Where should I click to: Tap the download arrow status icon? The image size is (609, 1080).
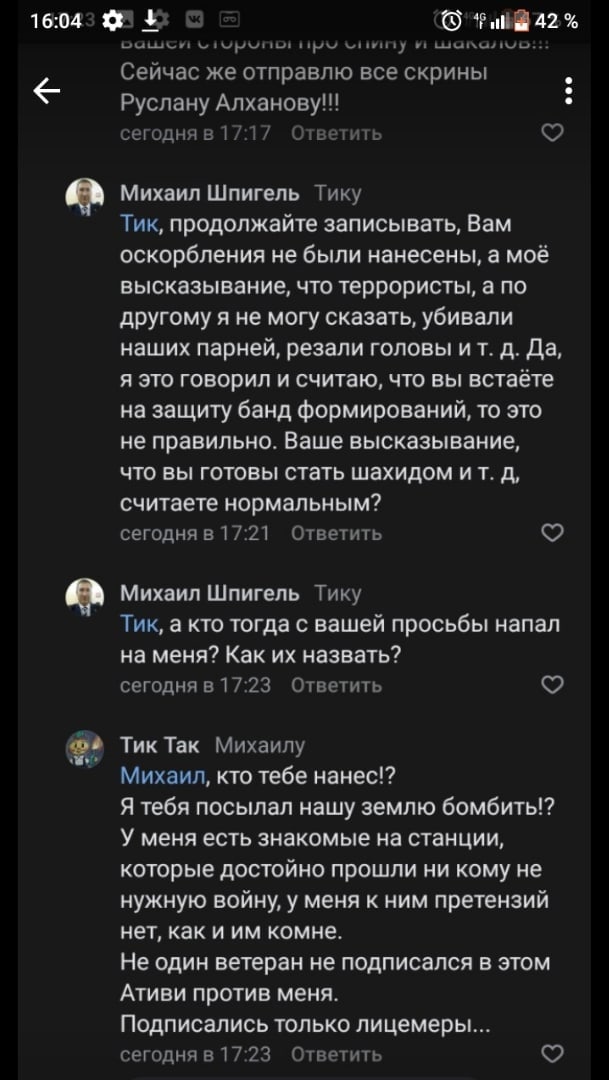point(151,20)
